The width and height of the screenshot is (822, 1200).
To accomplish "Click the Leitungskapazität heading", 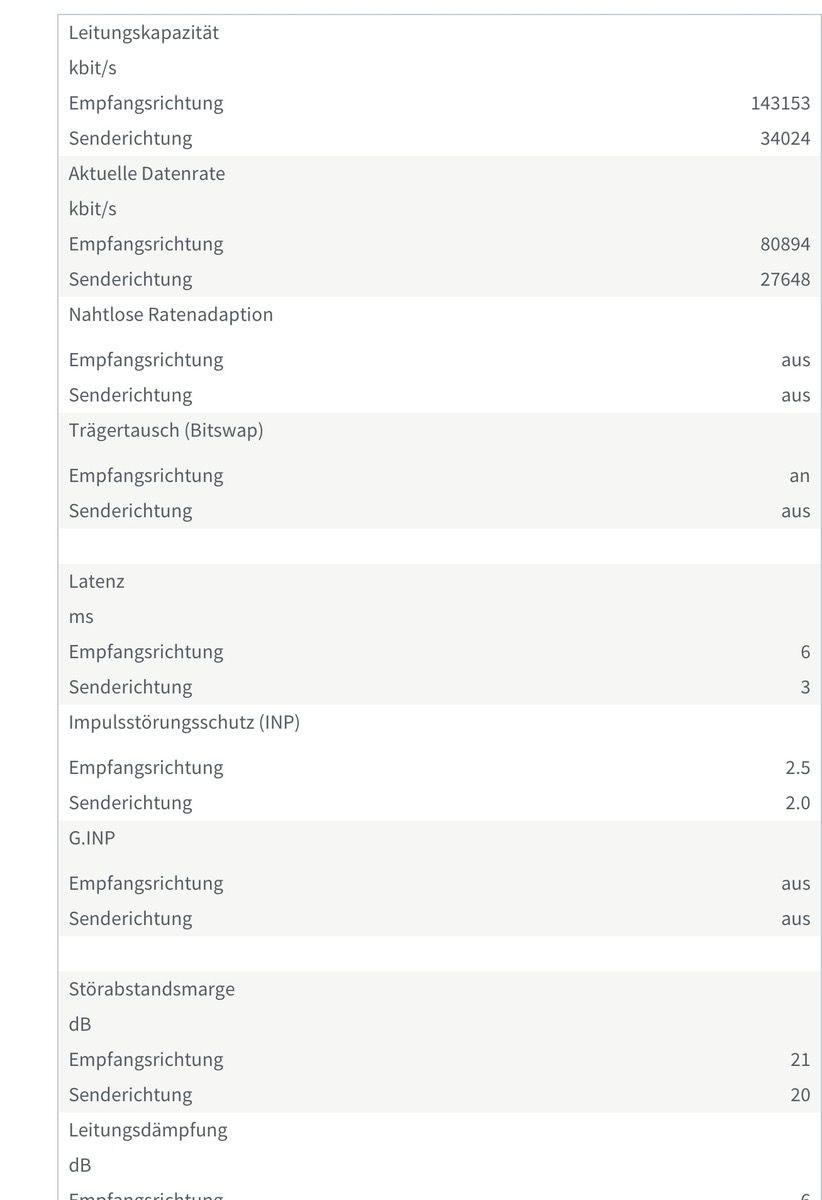I will (143, 32).
